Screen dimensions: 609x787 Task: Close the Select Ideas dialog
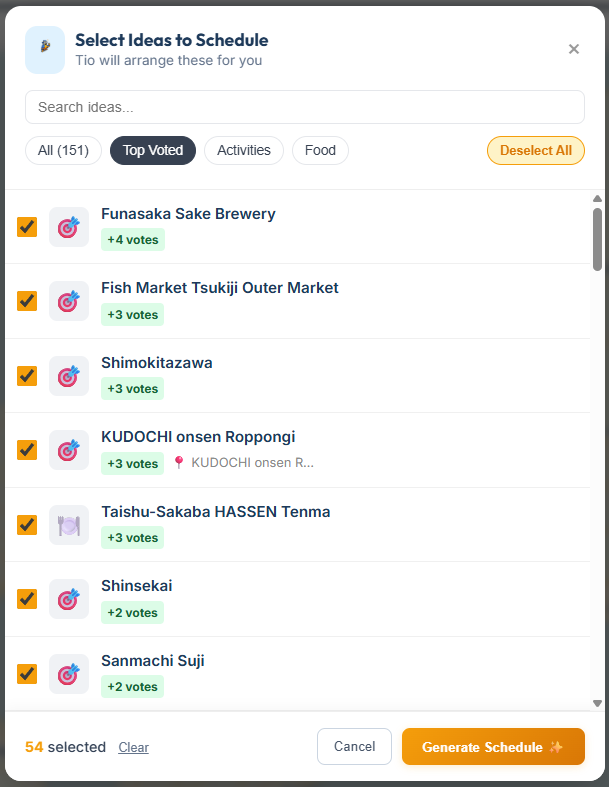coord(573,49)
